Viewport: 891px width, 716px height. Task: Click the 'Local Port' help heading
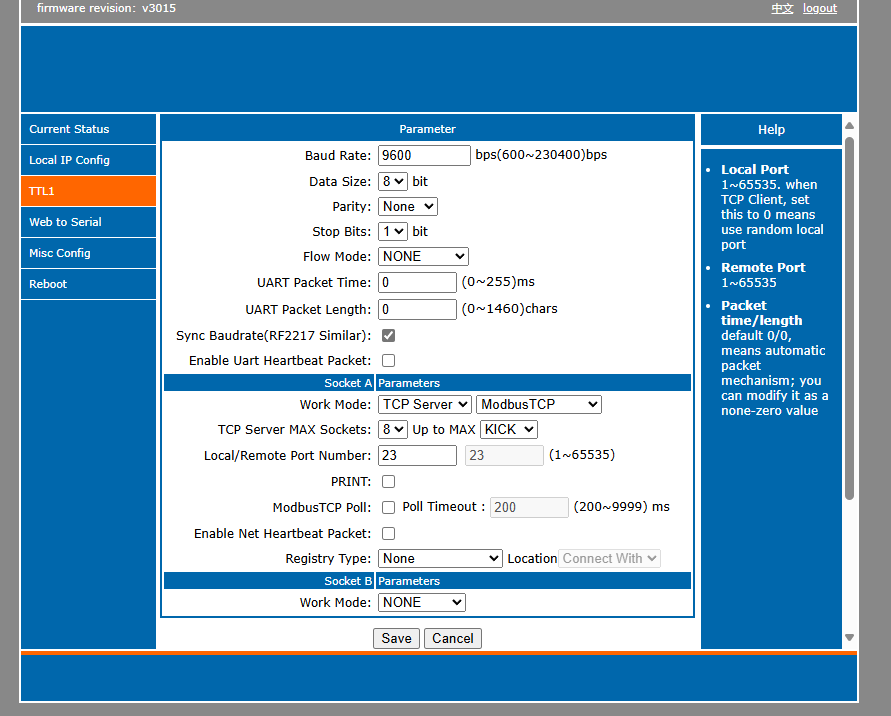tap(755, 169)
